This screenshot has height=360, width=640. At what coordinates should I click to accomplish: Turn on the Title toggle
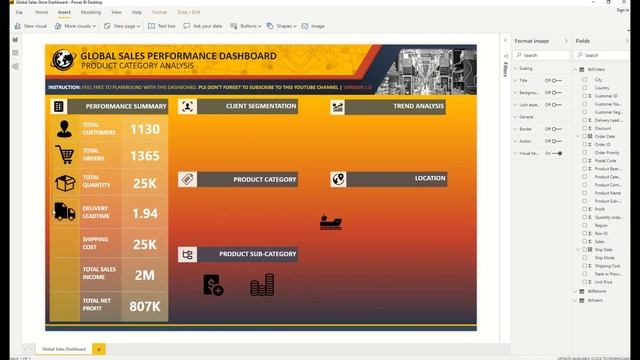point(556,80)
